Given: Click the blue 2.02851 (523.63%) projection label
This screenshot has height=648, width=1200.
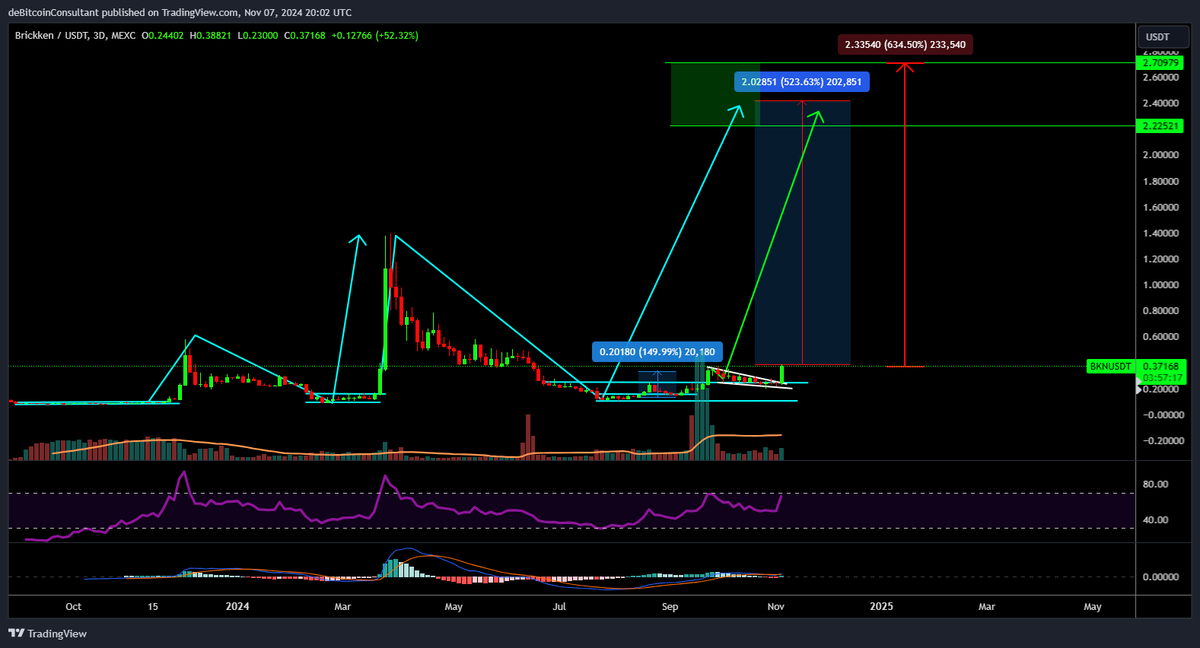Looking at the screenshot, I should click(801, 81).
